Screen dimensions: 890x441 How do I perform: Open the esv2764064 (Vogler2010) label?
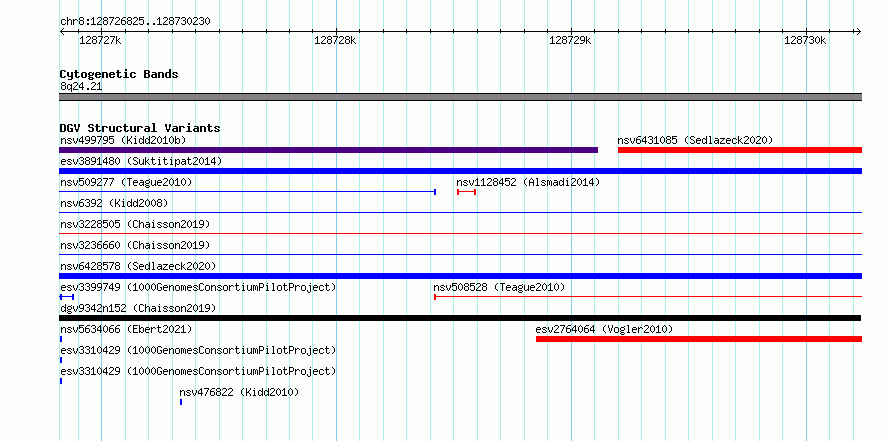(x=604, y=329)
